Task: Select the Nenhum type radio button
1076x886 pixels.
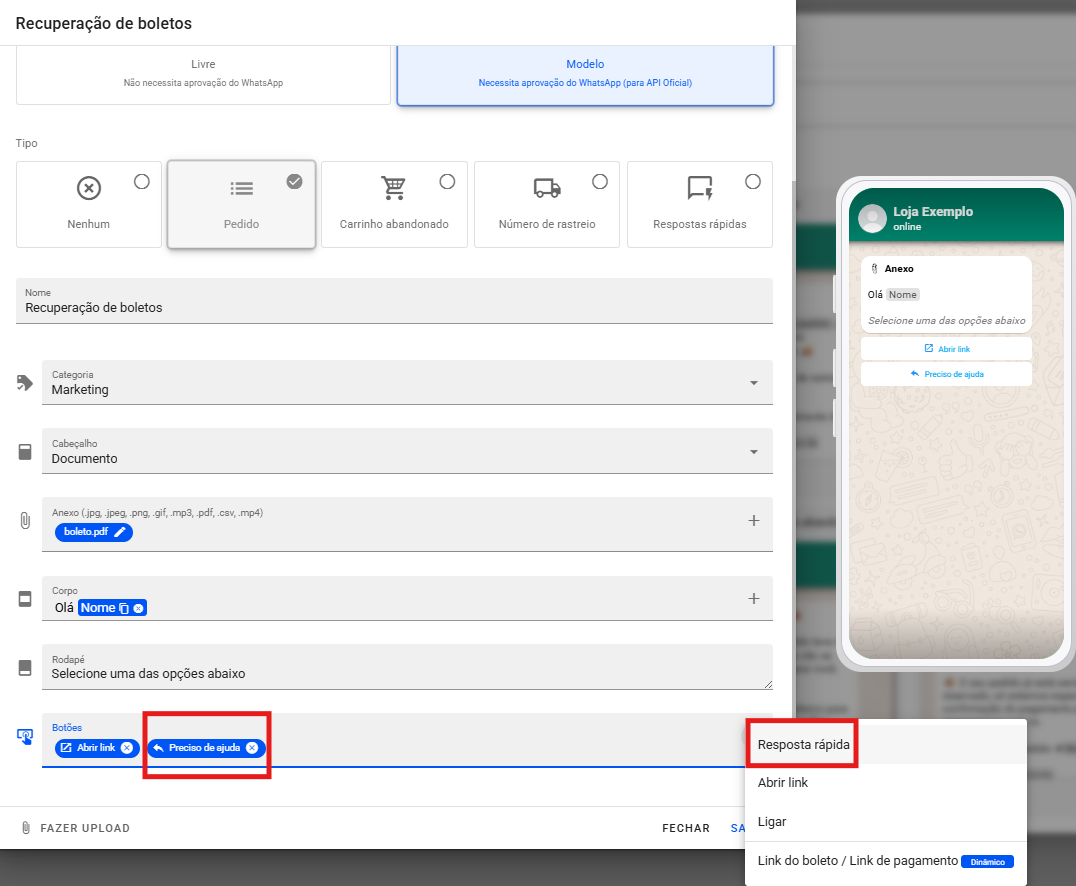Action: tap(142, 181)
